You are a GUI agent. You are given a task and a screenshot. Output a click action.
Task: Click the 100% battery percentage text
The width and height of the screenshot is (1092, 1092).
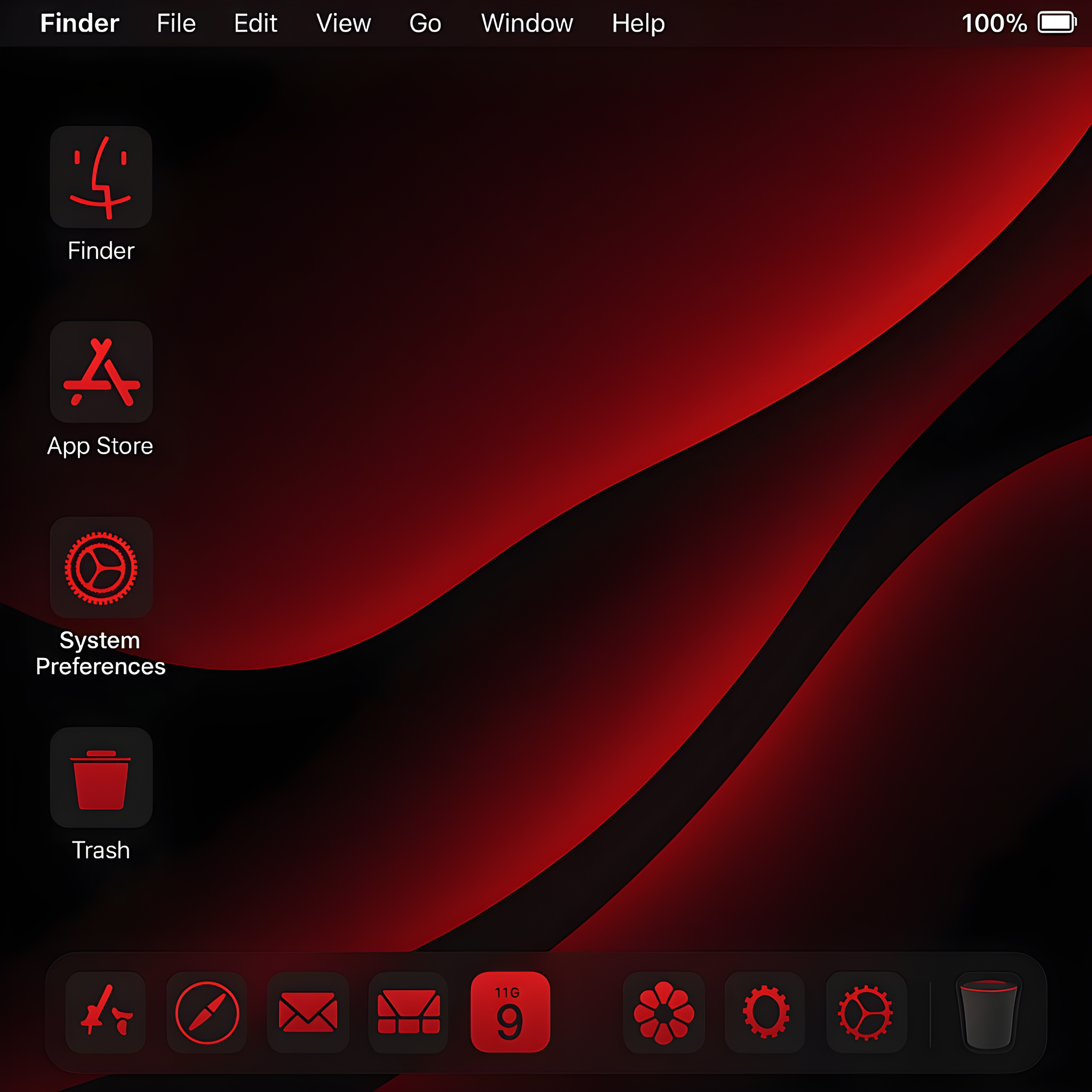994,23
